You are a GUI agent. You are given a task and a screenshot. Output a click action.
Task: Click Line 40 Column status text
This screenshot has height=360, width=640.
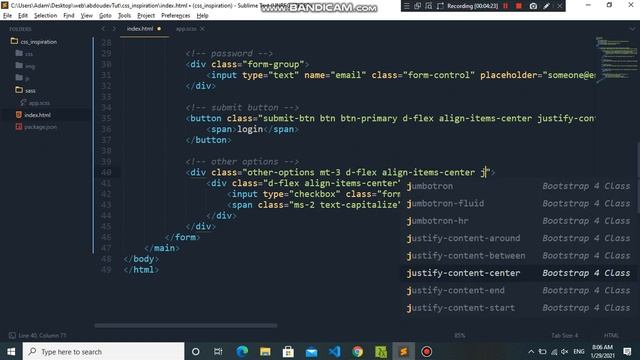[42, 336]
